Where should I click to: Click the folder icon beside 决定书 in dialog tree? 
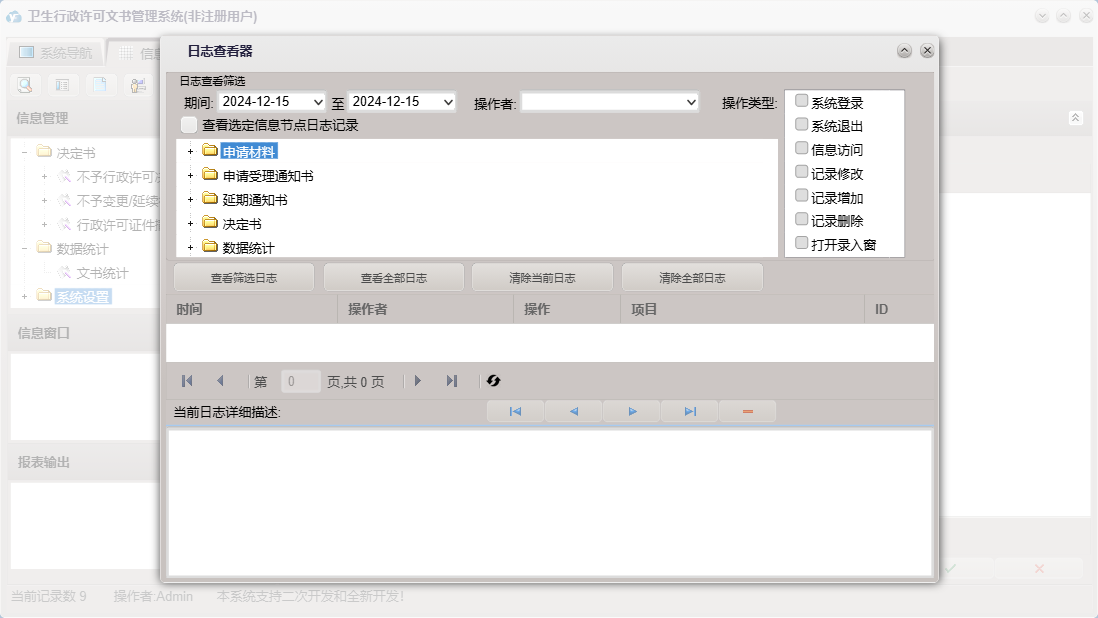point(209,223)
